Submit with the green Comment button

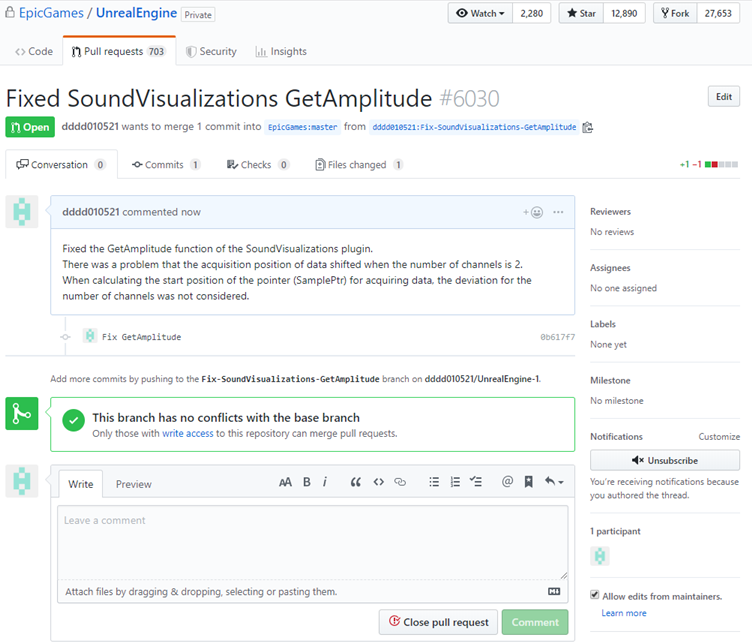(535, 622)
